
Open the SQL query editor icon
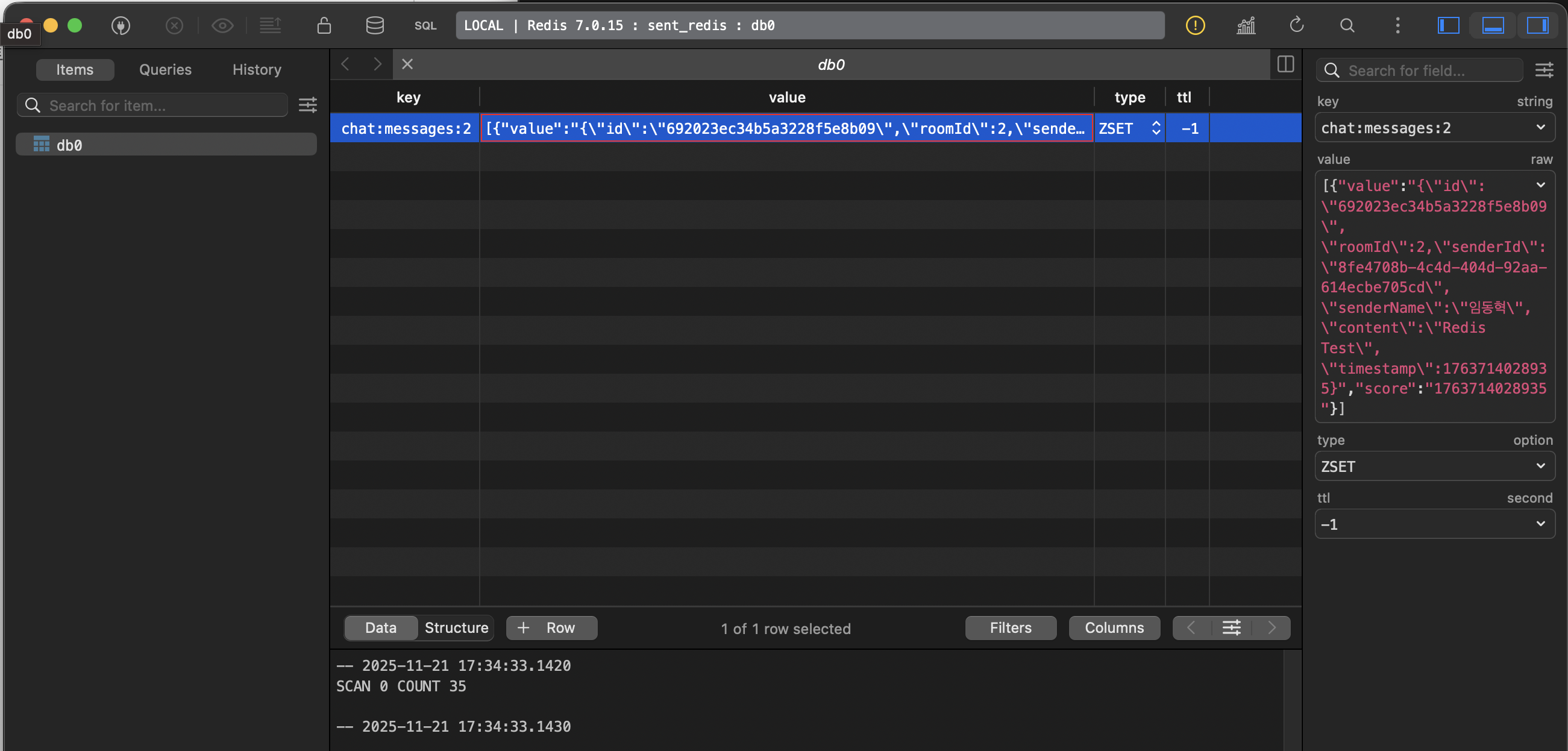[x=425, y=25]
